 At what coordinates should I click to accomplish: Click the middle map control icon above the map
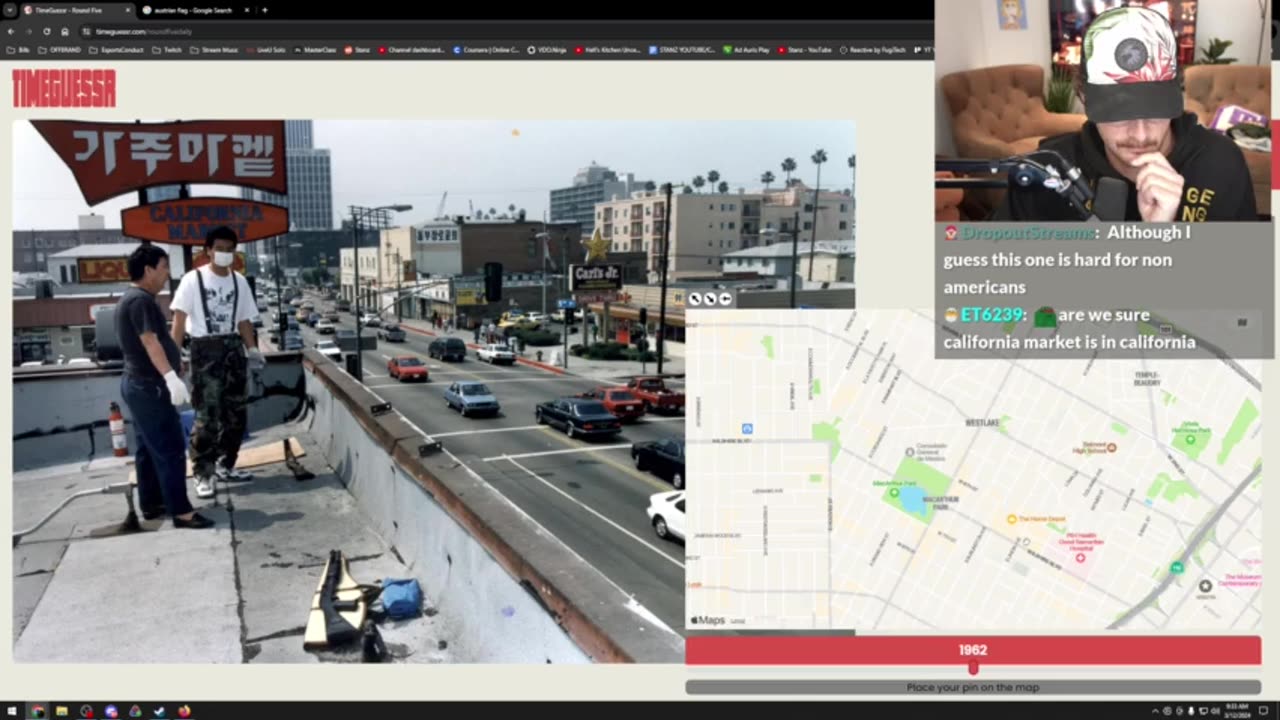coord(710,299)
